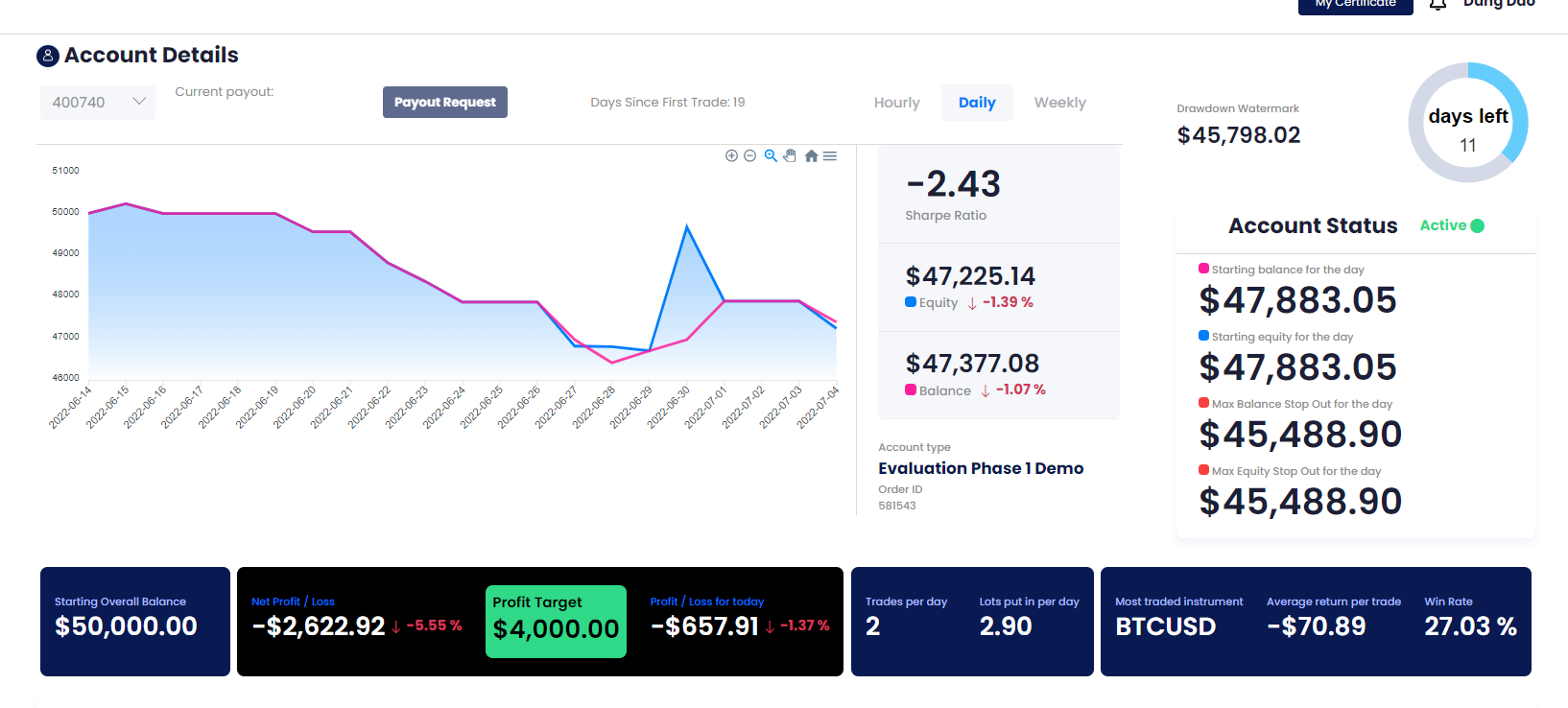The height and width of the screenshot is (708, 1568).
Task: Click Balance down arrow icon
Action: (x=986, y=390)
